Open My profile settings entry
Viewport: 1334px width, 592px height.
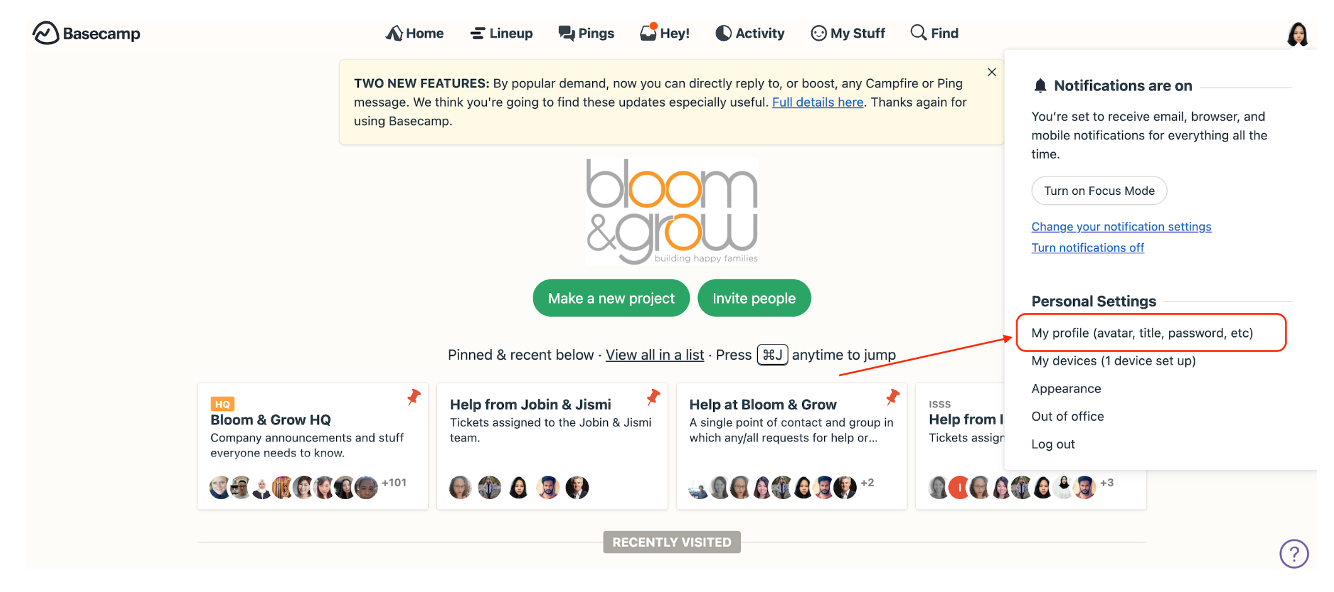(1142, 333)
